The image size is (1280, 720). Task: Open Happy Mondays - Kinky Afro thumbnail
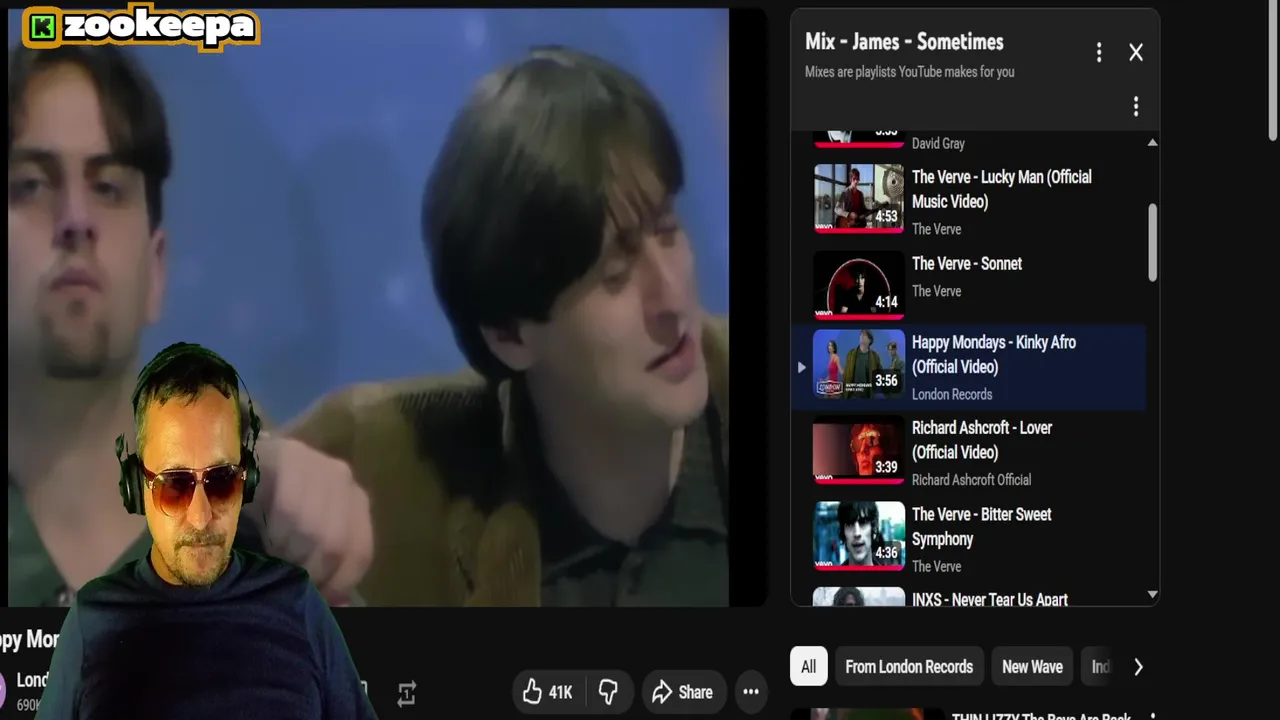[859, 366]
